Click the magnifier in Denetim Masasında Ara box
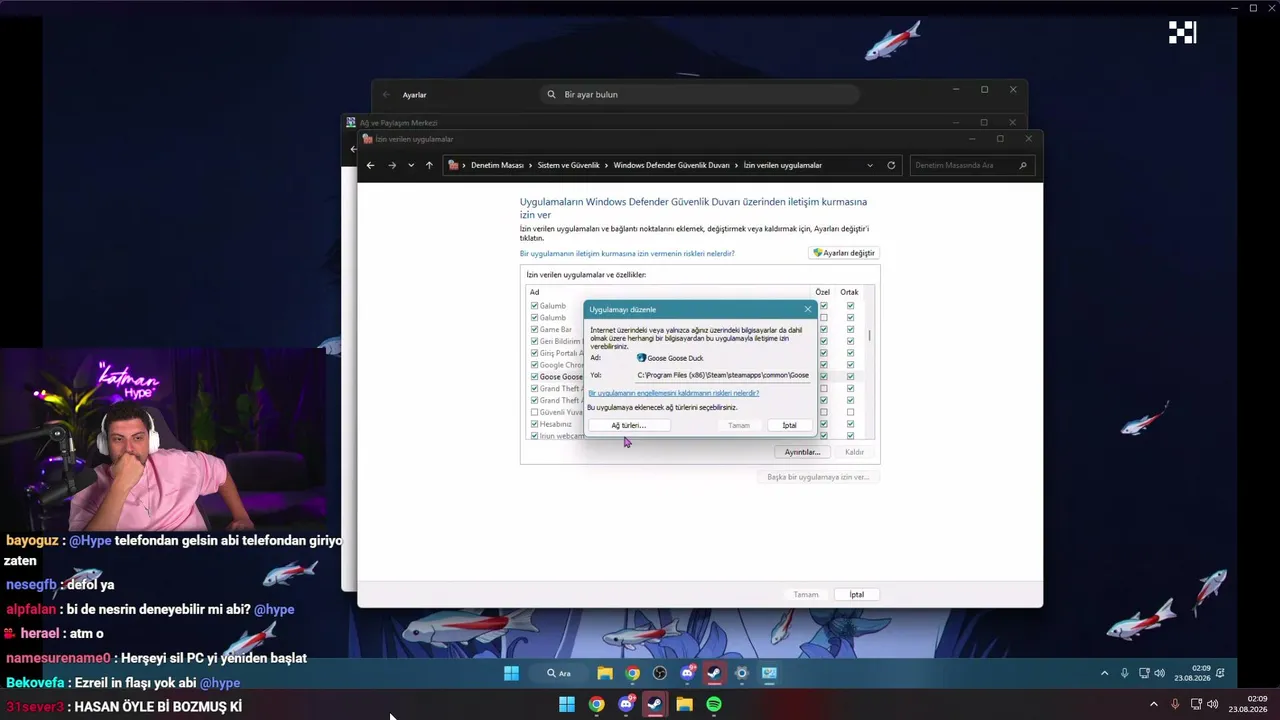Screen dimensions: 1280x720 (x=1022, y=165)
